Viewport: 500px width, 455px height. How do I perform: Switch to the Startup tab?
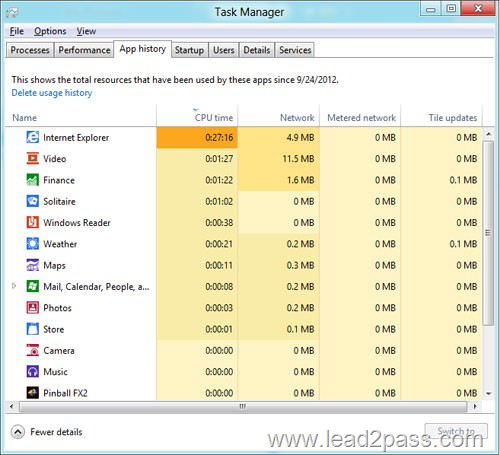coord(189,50)
